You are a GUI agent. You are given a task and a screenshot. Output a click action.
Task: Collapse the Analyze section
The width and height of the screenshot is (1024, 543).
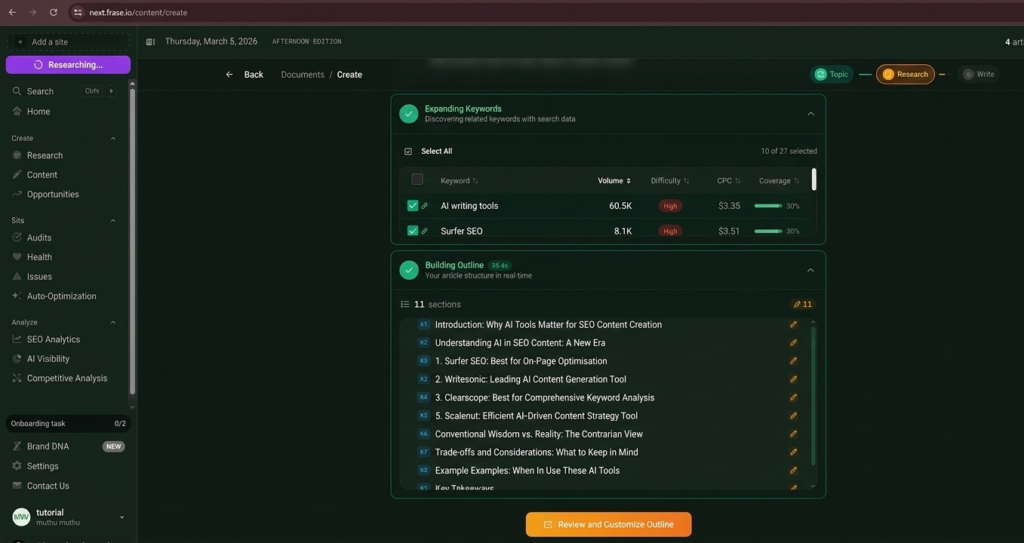tap(113, 323)
